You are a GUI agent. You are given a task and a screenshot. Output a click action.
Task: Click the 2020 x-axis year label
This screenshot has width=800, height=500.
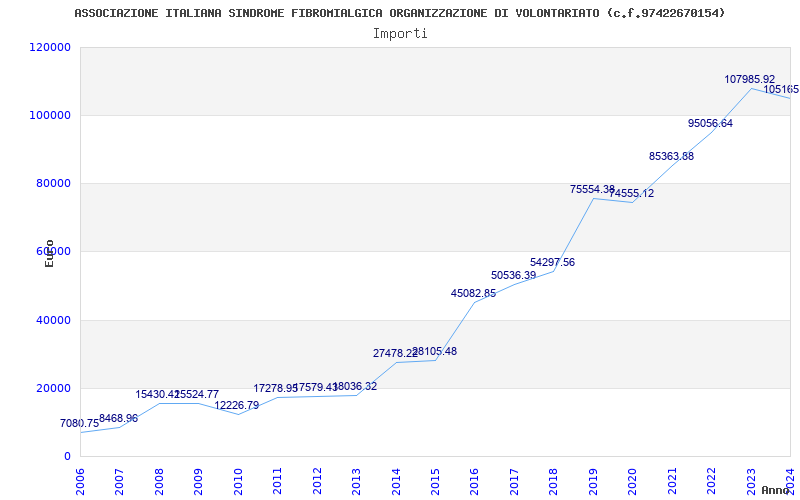[x=633, y=482]
